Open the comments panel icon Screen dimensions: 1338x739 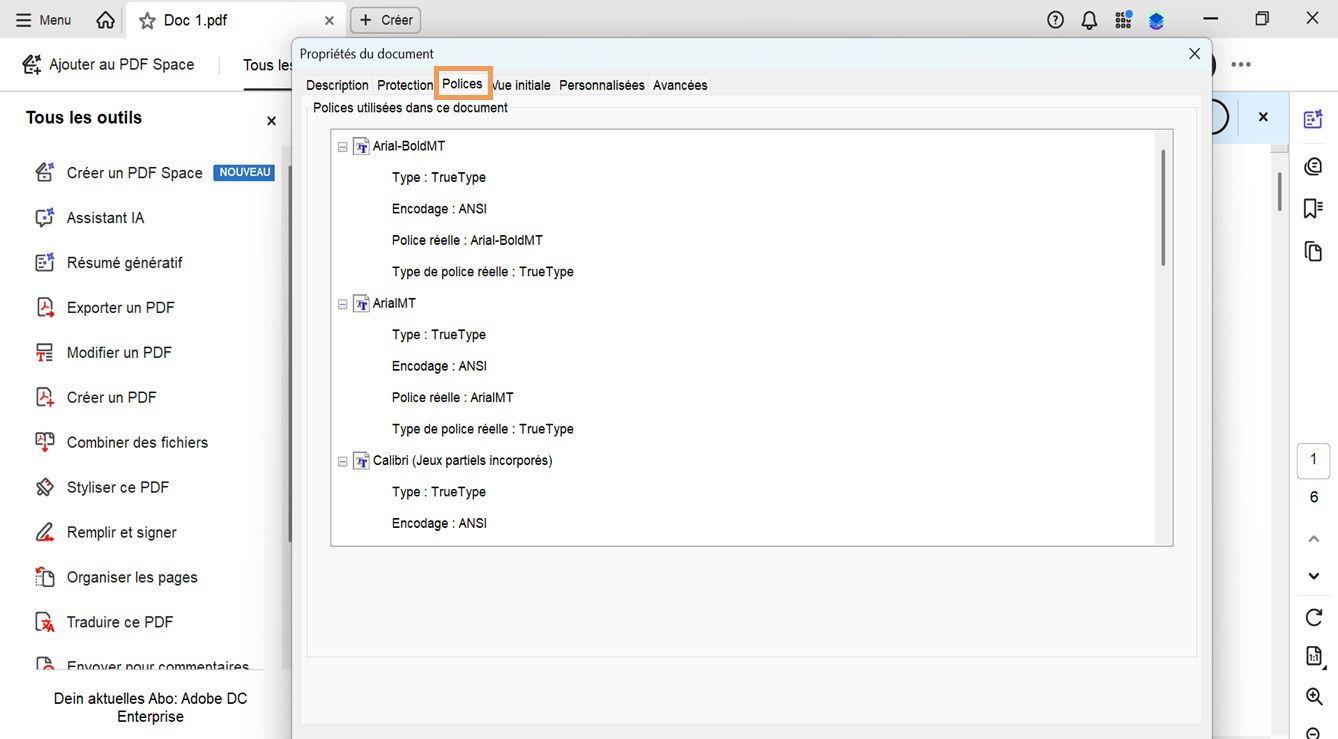(1313, 166)
